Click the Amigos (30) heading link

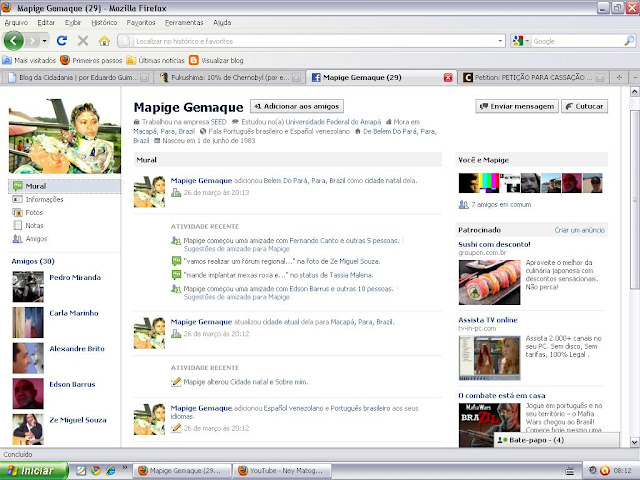point(33,261)
